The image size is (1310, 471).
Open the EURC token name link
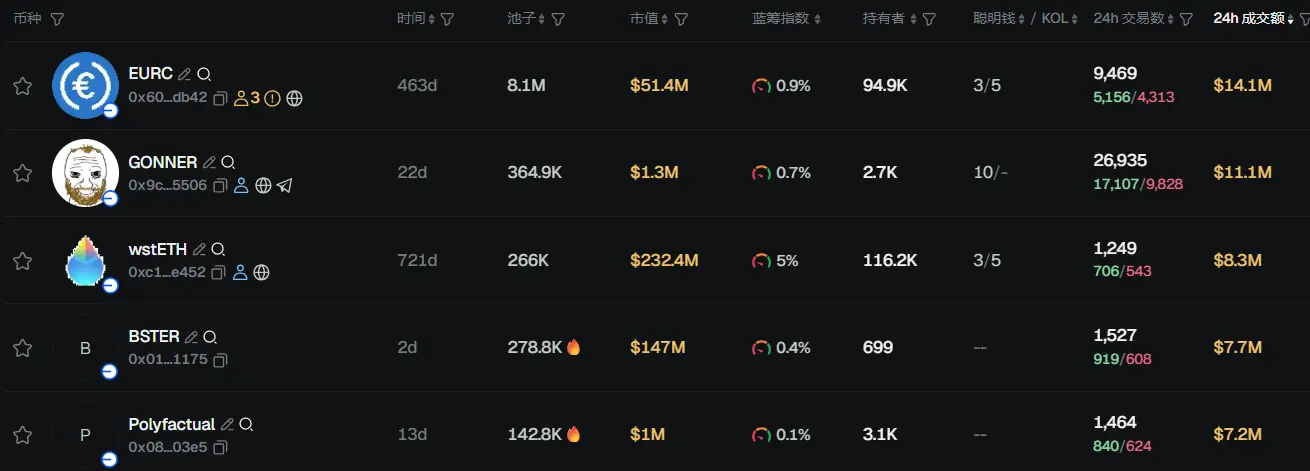point(151,74)
